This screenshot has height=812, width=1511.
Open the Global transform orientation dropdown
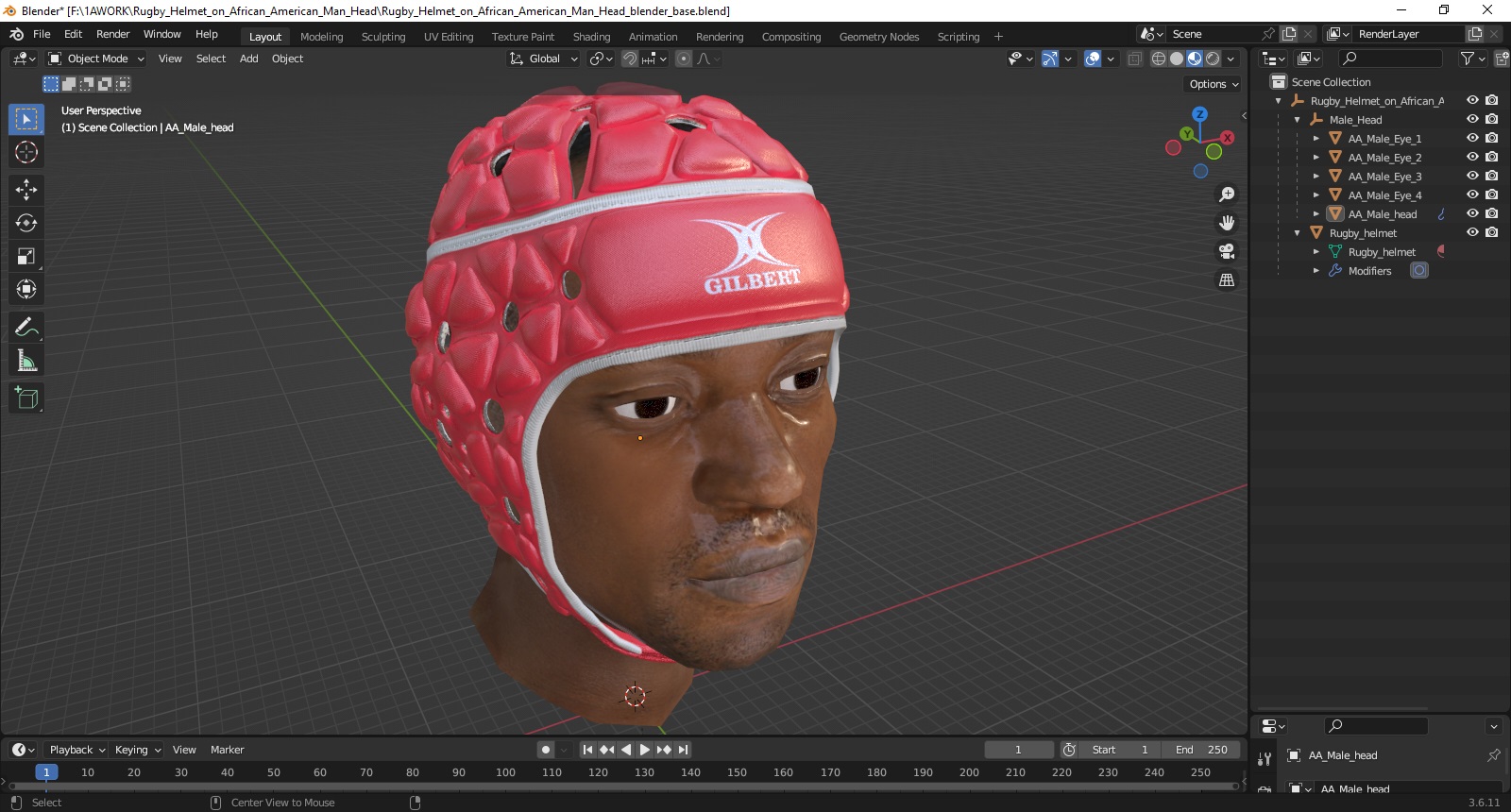point(544,59)
